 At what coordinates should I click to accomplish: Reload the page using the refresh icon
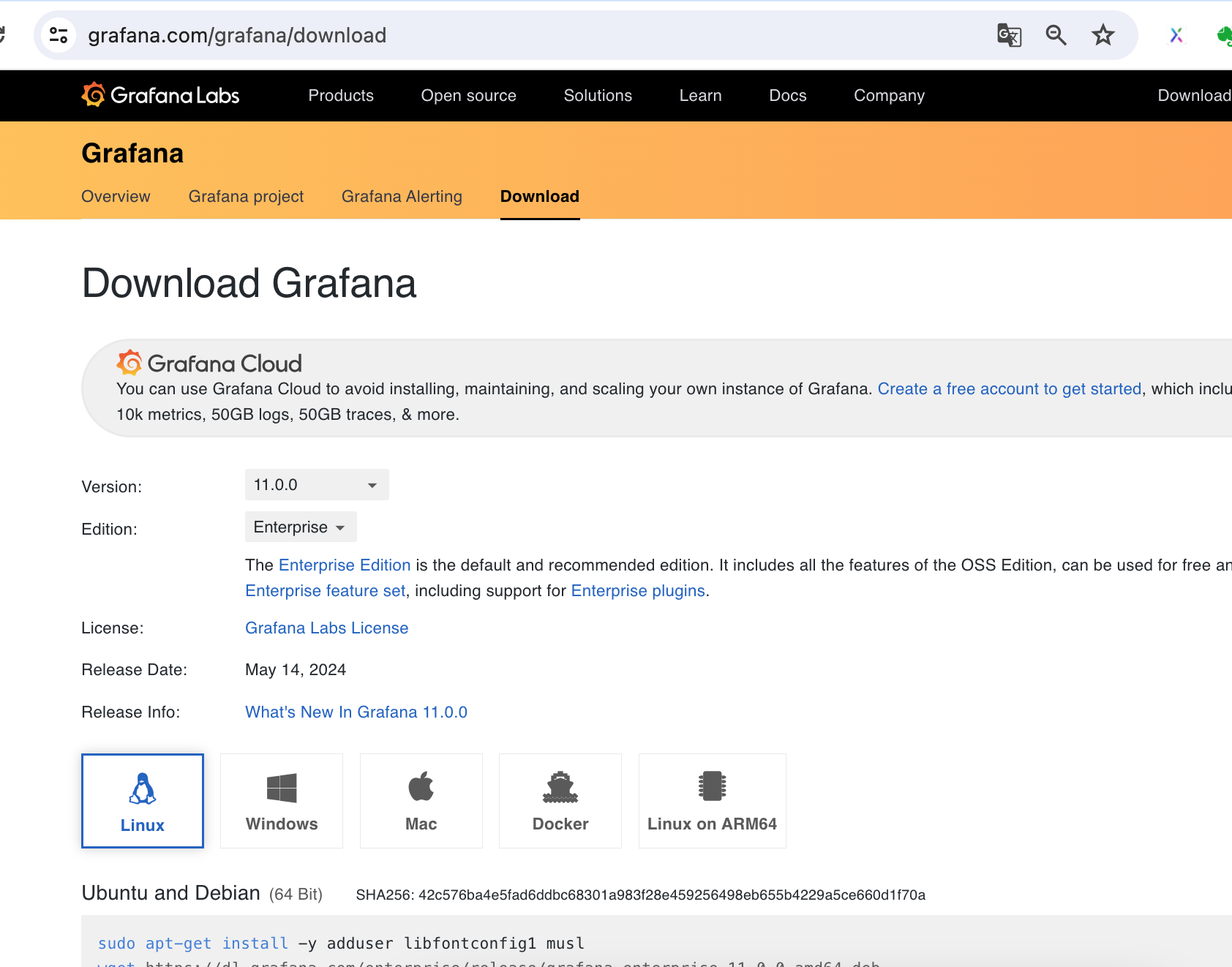(x=2, y=35)
